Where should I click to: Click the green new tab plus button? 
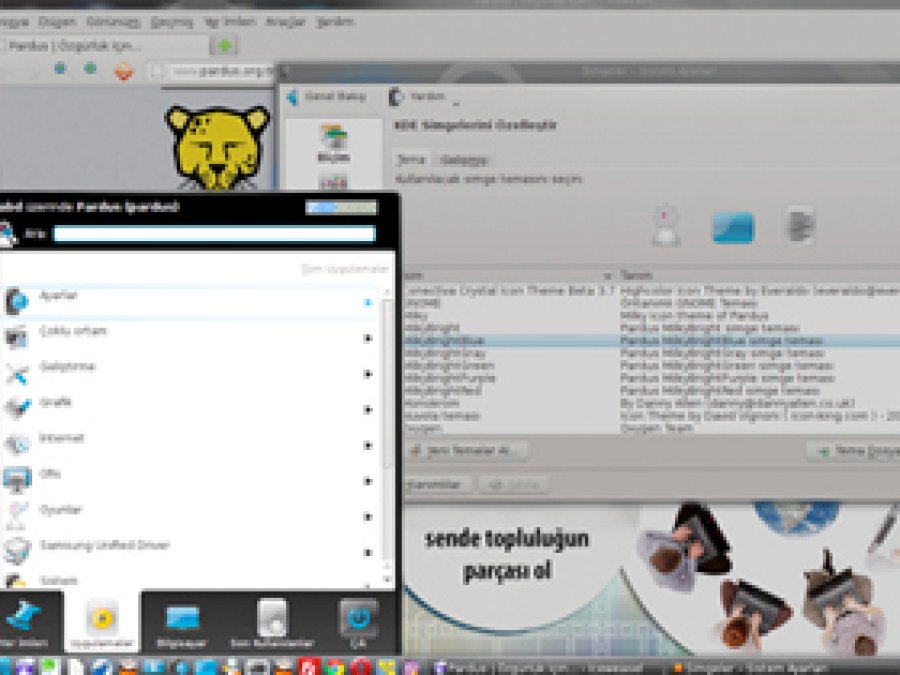224,45
